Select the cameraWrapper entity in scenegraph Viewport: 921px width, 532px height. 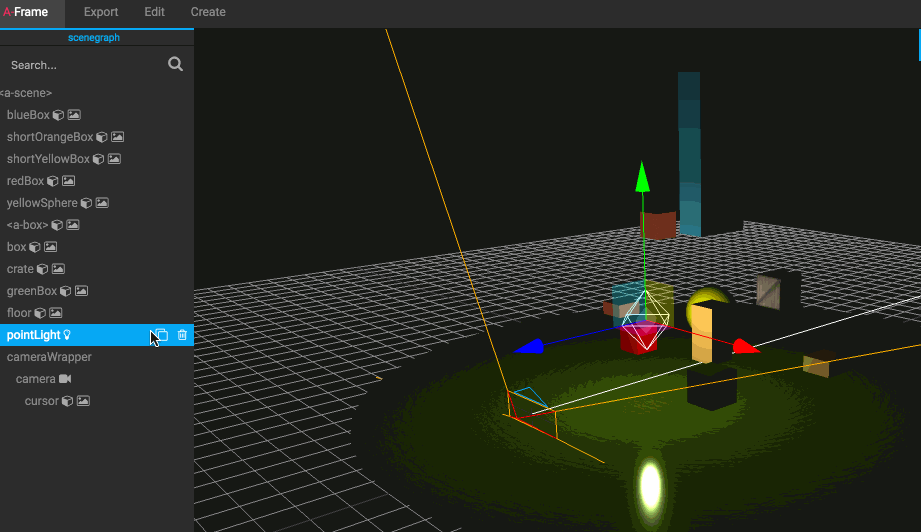click(49, 357)
